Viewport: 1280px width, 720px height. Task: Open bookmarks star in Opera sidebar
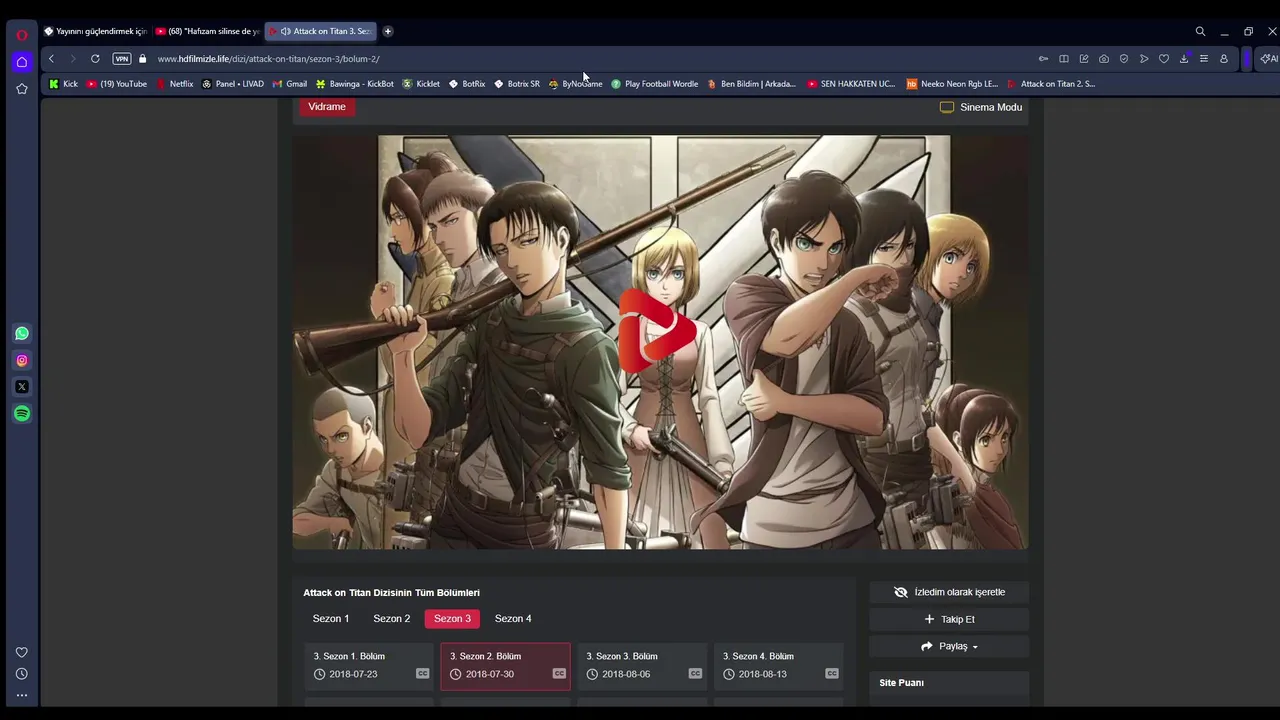point(21,89)
